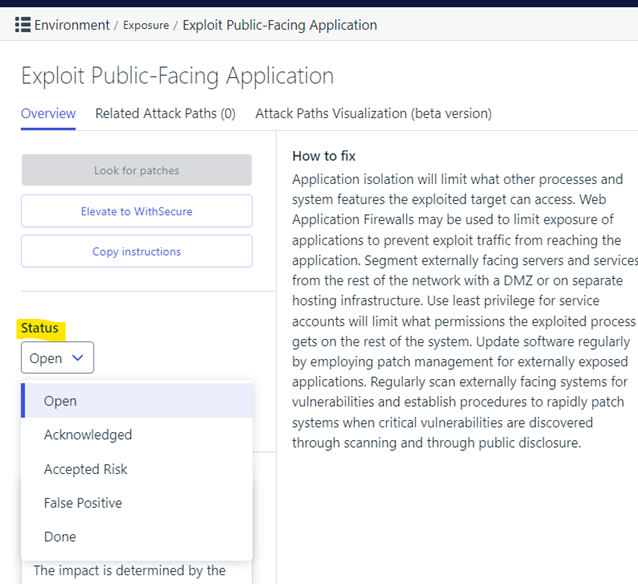Open the Environment navigation menu icon
Viewport: 638px width, 584px height.
(23, 25)
